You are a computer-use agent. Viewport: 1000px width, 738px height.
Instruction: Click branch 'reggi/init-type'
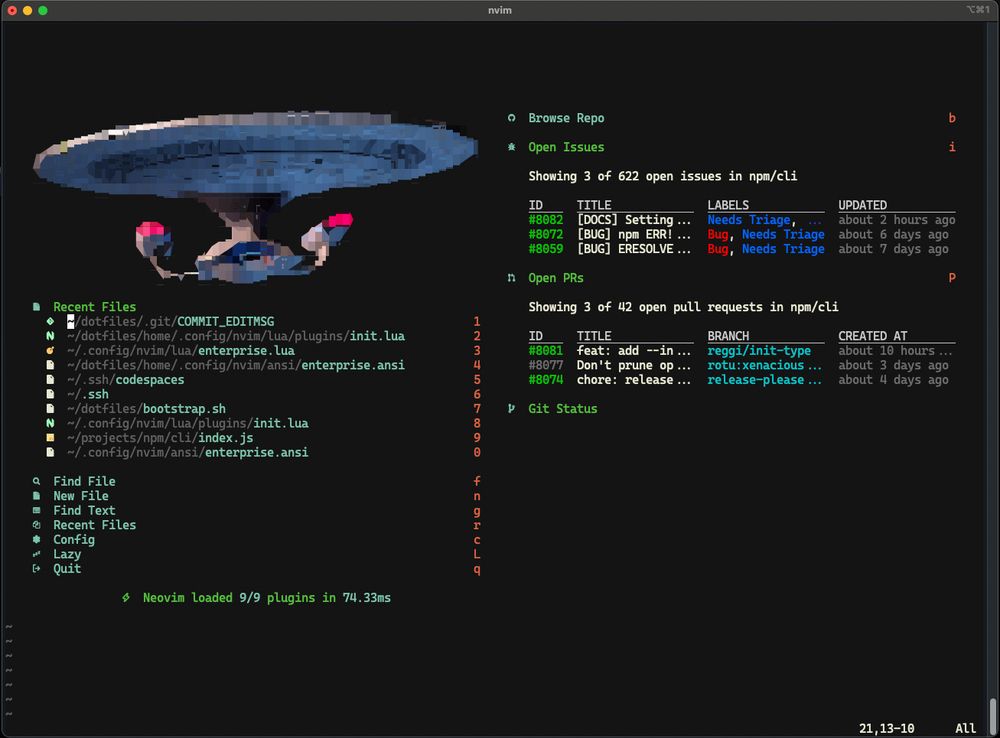click(759, 351)
